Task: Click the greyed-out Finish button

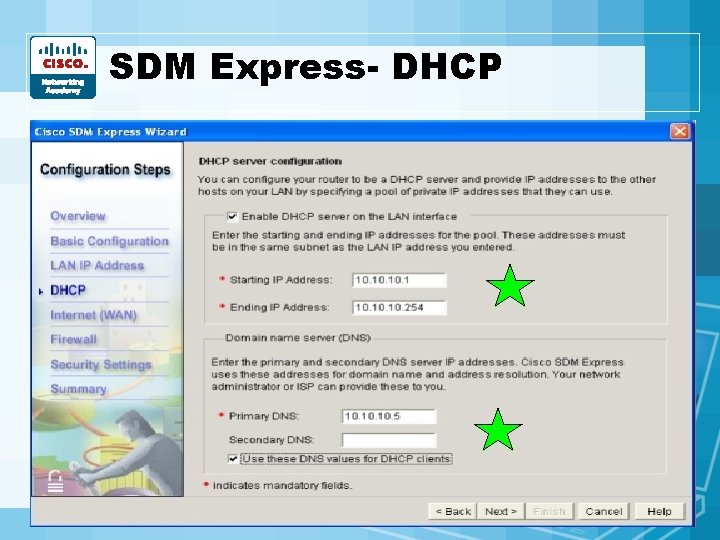Action: click(549, 511)
